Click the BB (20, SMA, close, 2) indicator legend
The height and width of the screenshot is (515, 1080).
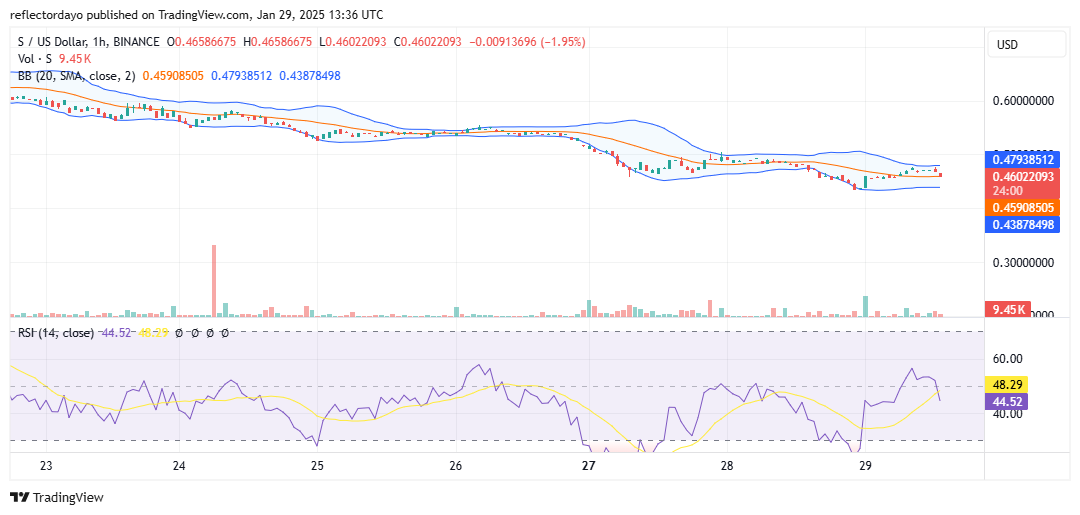[77, 75]
